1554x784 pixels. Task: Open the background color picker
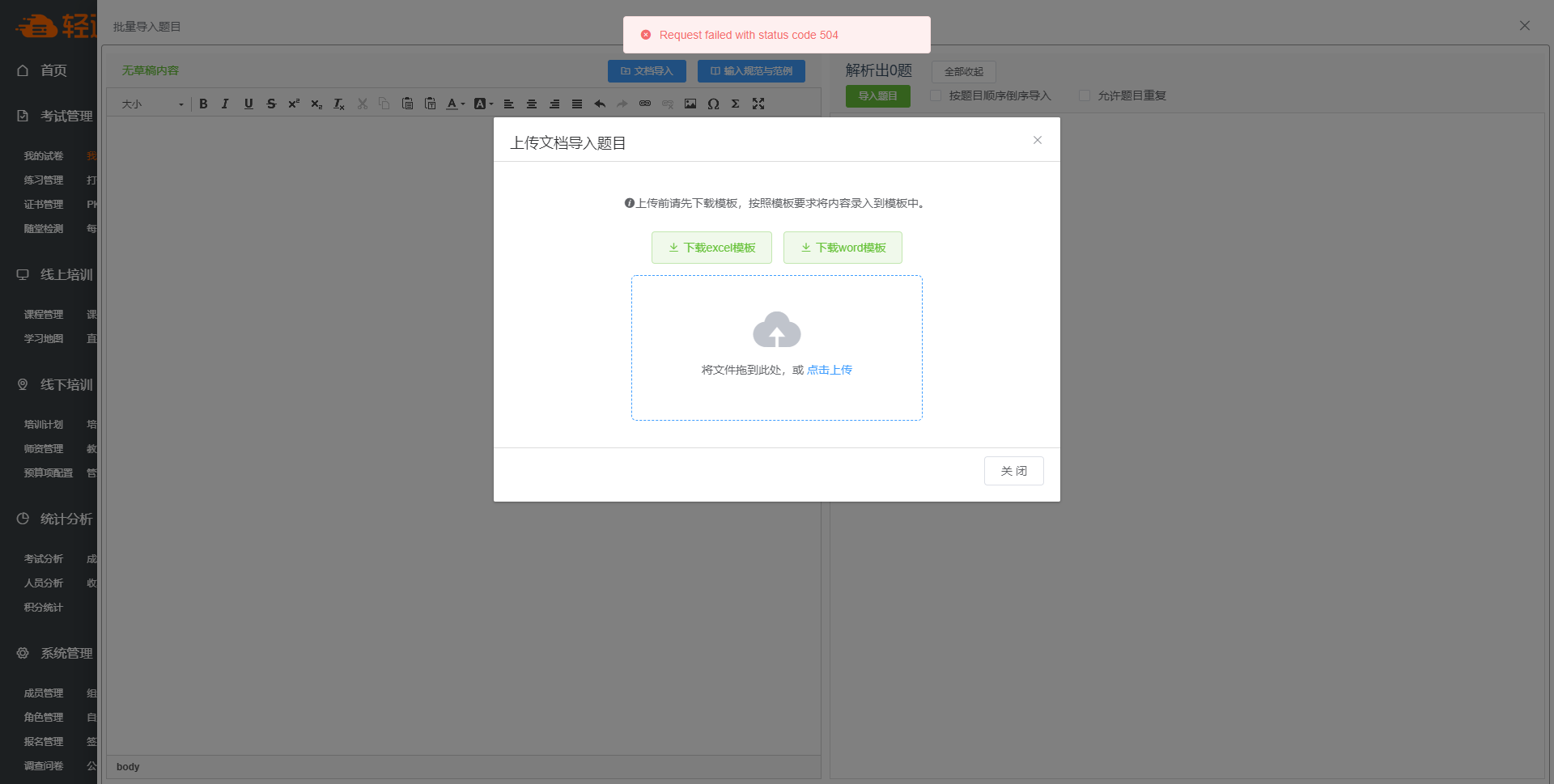pos(481,104)
